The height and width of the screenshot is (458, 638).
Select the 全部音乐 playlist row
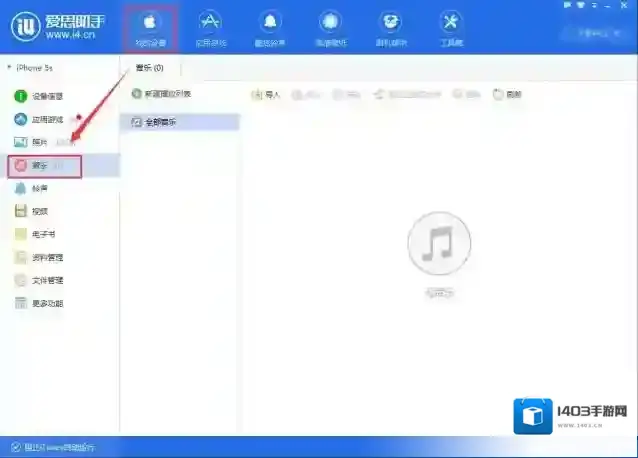180,122
